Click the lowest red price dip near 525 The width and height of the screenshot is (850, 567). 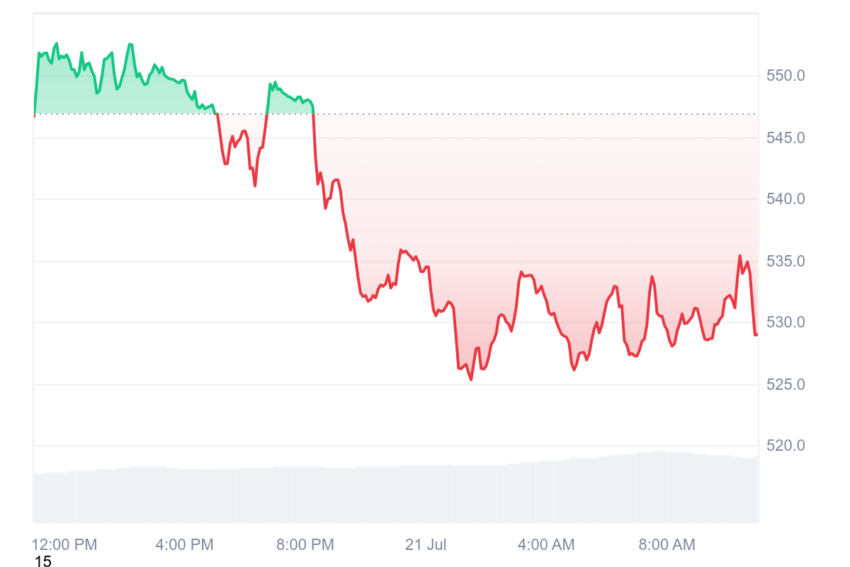[x=471, y=379]
